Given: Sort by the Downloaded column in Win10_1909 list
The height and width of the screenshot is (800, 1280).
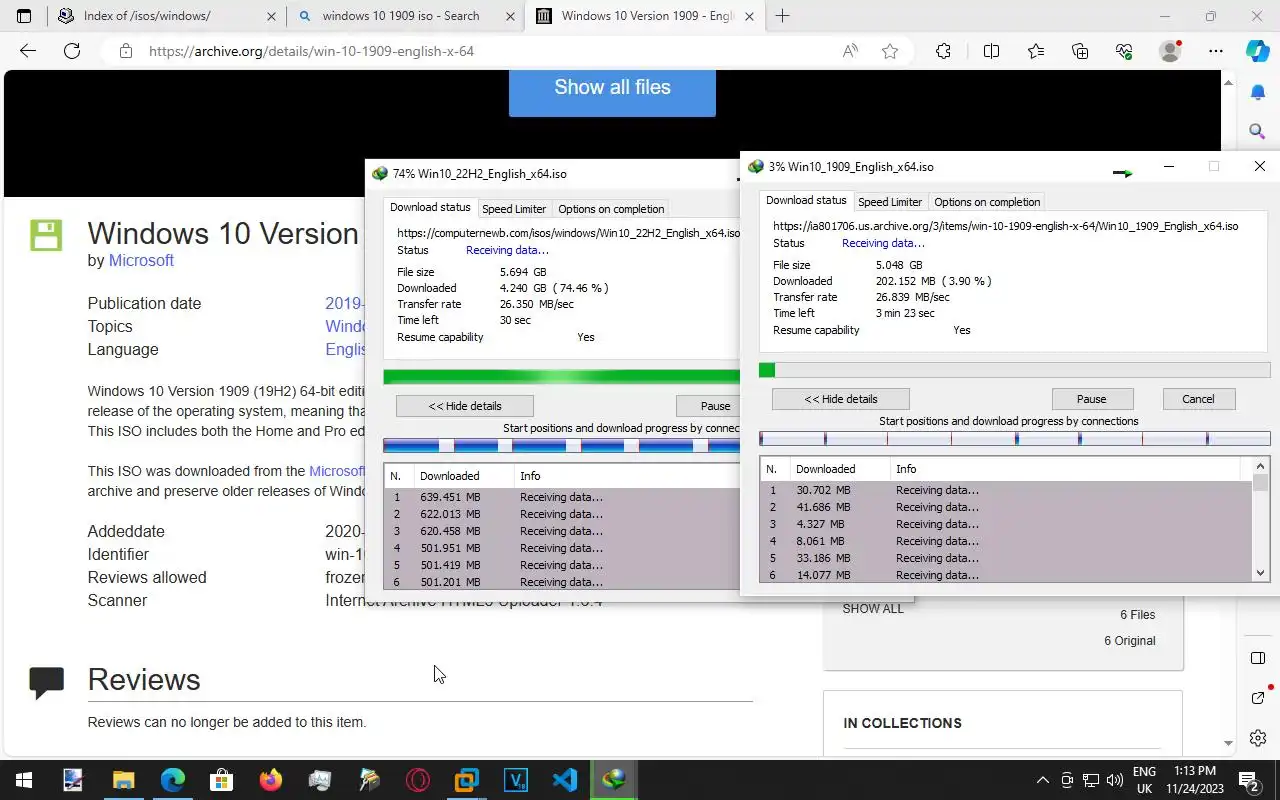Looking at the screenshot, I should pyautogui.click(x=838, y=469).
